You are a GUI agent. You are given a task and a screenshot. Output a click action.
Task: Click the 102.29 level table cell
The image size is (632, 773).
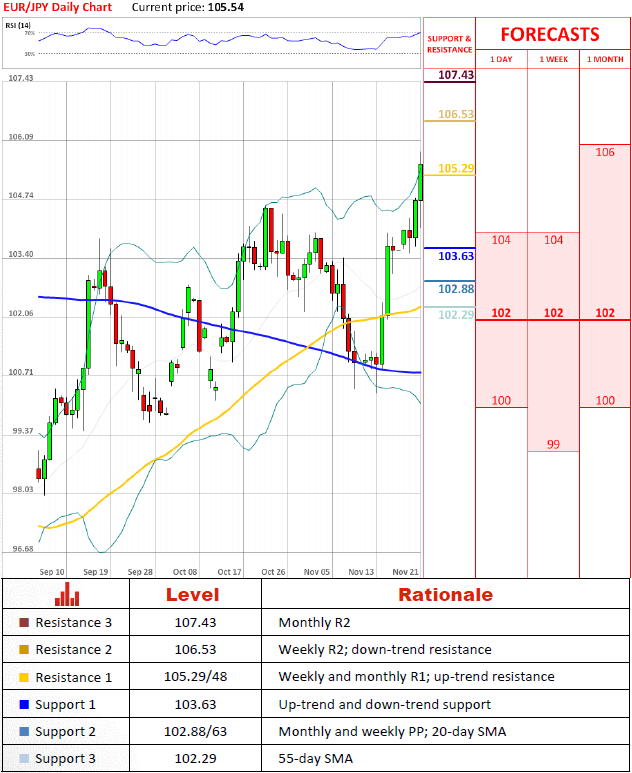195,759
